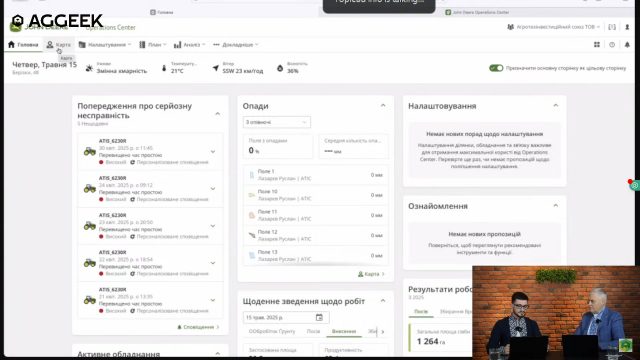The width and height of the screenshot is (640, 360).
Task: Click the humidity droplet icon
Action: pos(280,68)
